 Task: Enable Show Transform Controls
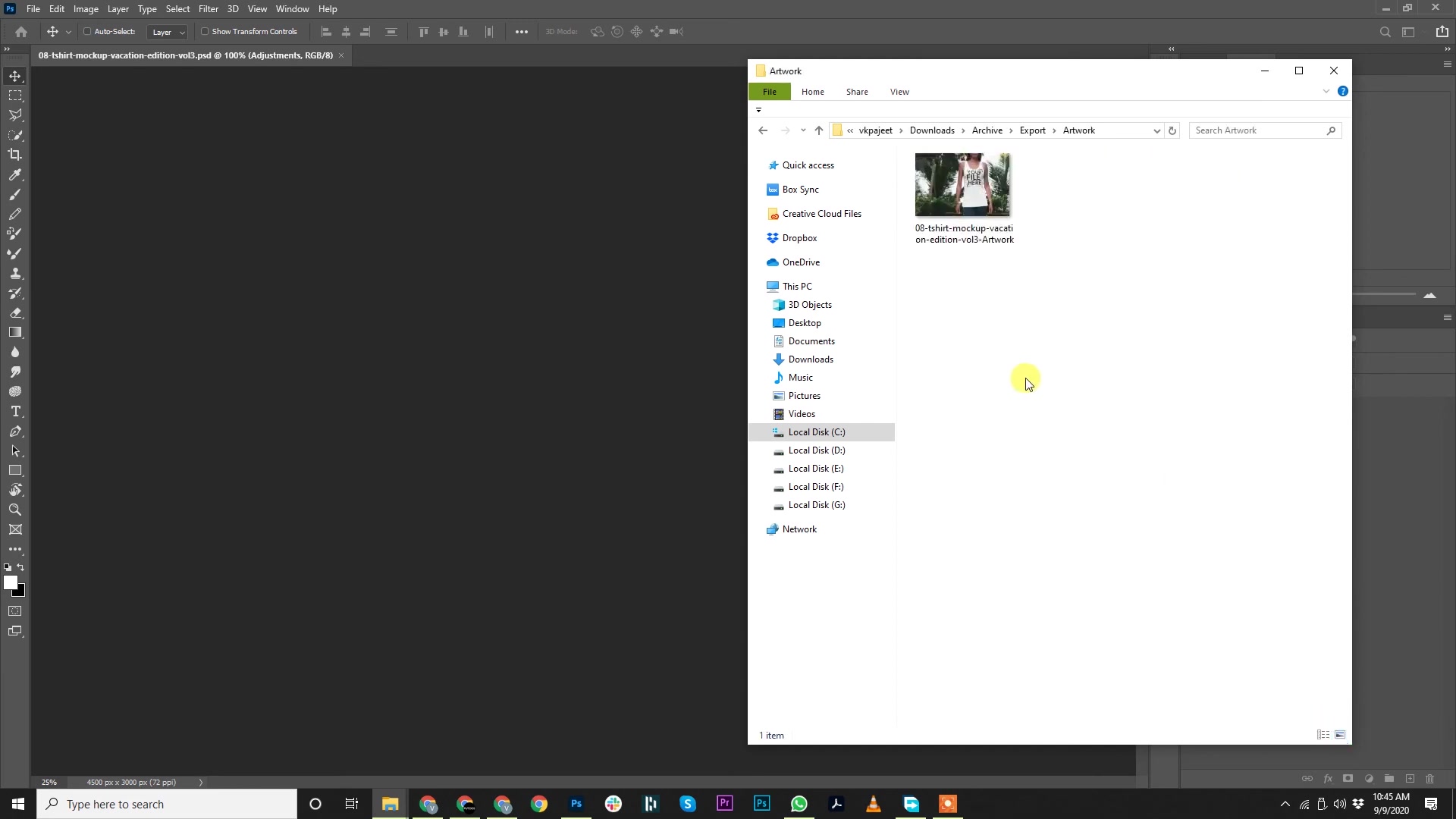(x=206, y=31)
